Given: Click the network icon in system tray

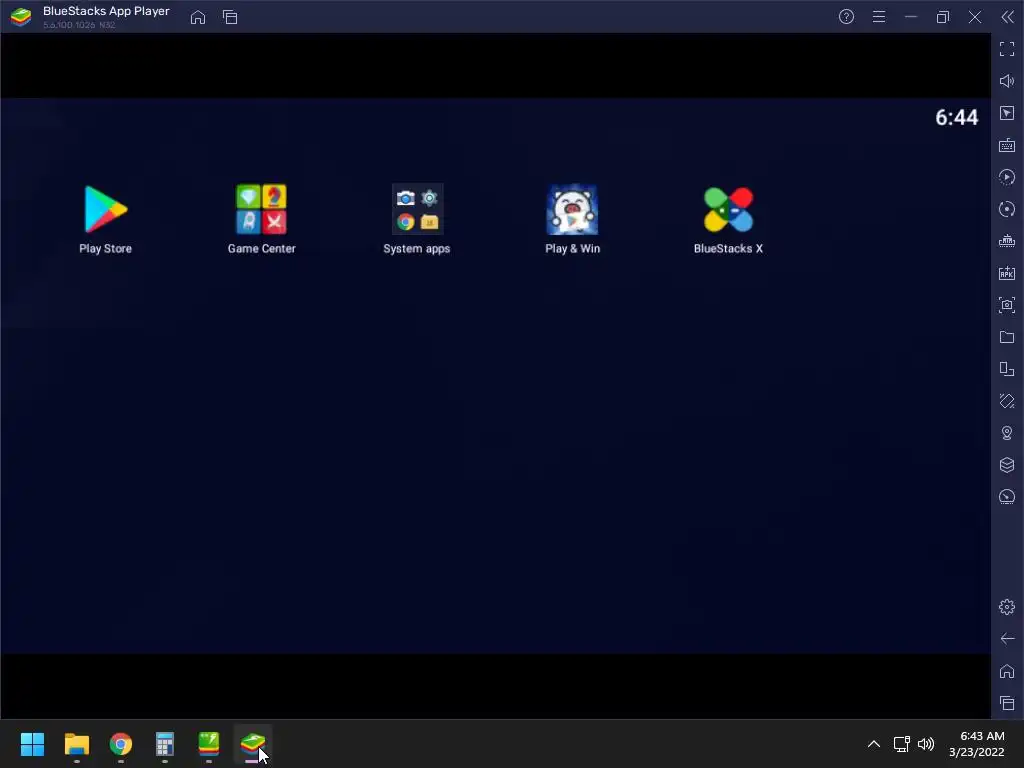Looking at the screenshot, I should (x=902, y=744).
